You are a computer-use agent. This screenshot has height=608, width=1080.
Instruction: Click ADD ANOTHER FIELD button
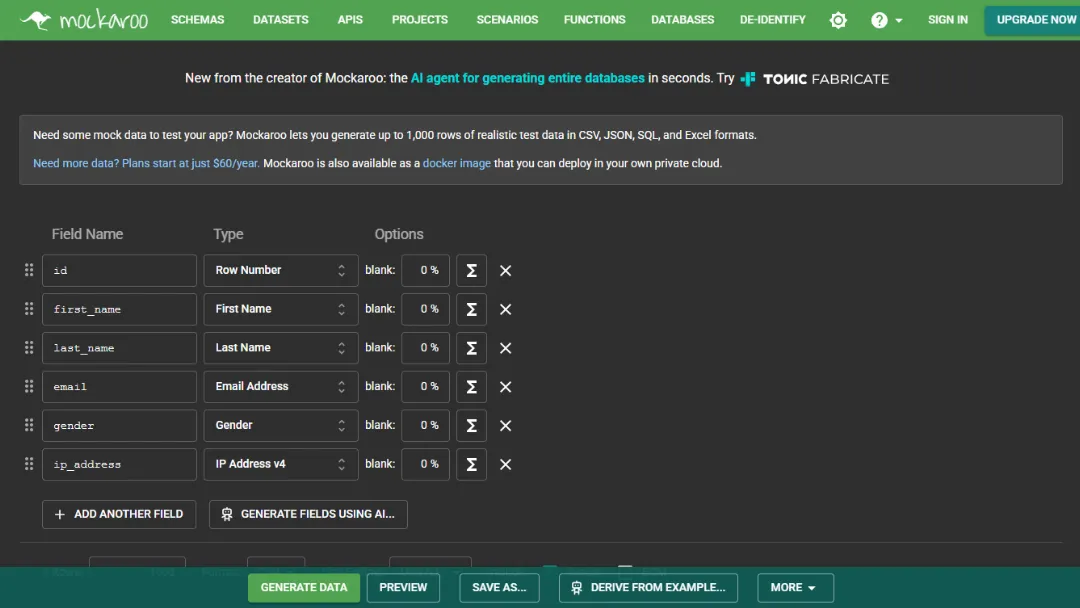tap(119, 514)
